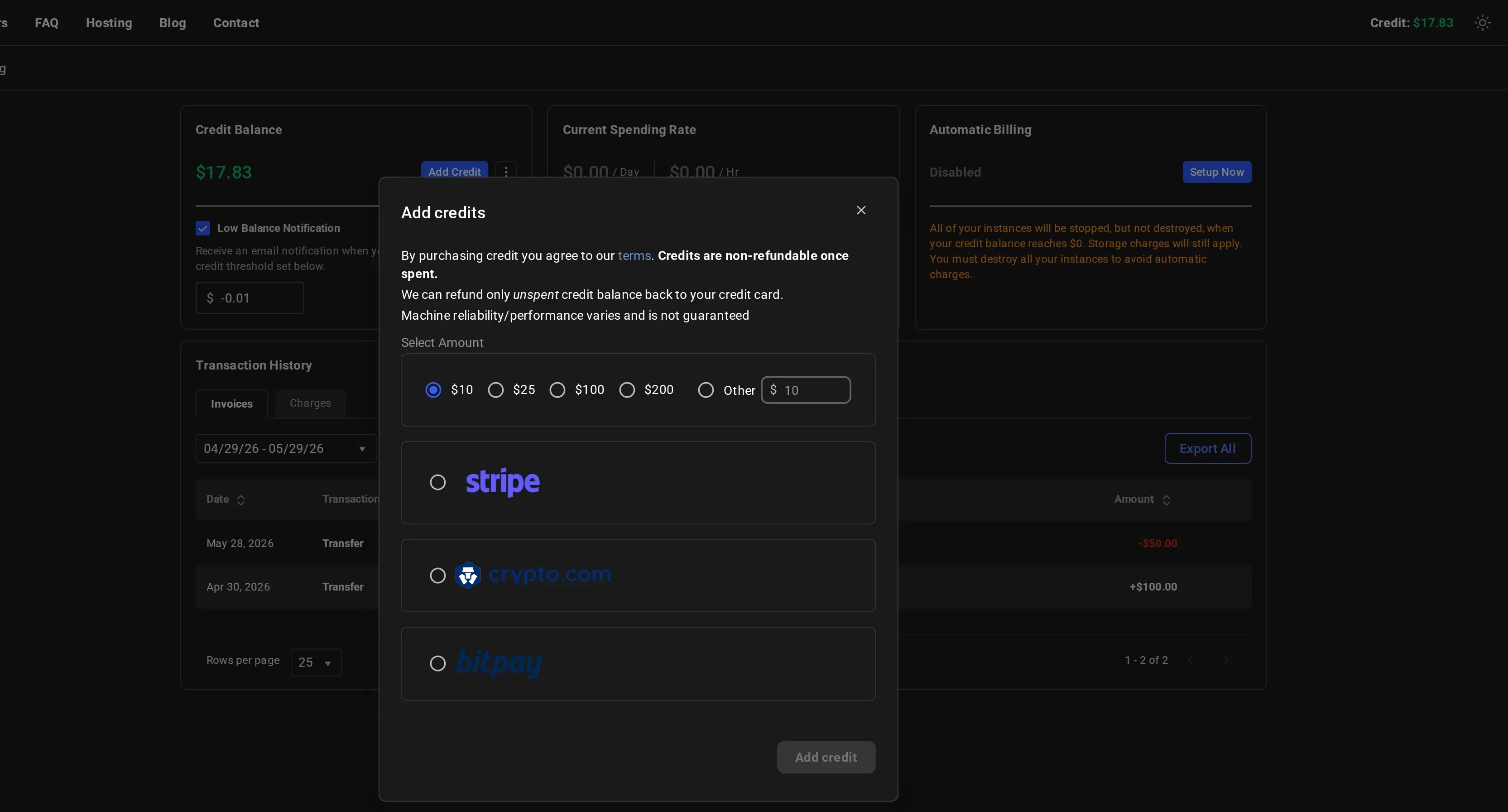This screenshot has height=812, width=1508.
Task: Sort transactions by Amount column arrows
Action: coord(1166,500)
